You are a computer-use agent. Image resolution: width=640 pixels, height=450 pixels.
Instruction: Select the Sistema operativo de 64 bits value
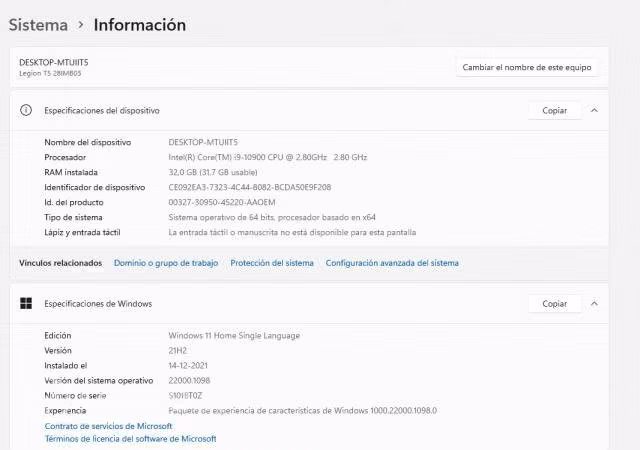[272, 217]
